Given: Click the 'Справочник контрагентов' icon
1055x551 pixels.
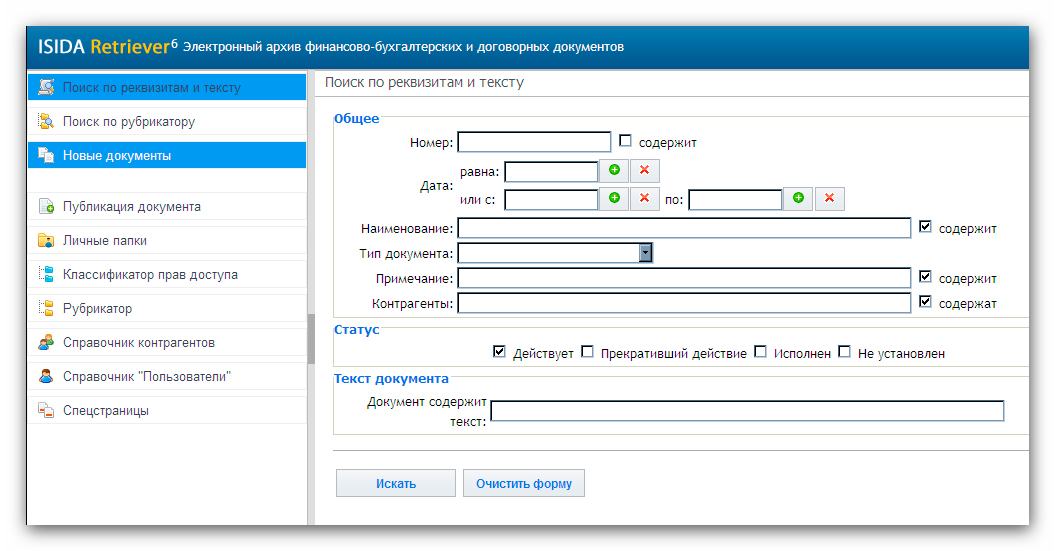Looking at the screenshot, I should [x=46, y=342].
